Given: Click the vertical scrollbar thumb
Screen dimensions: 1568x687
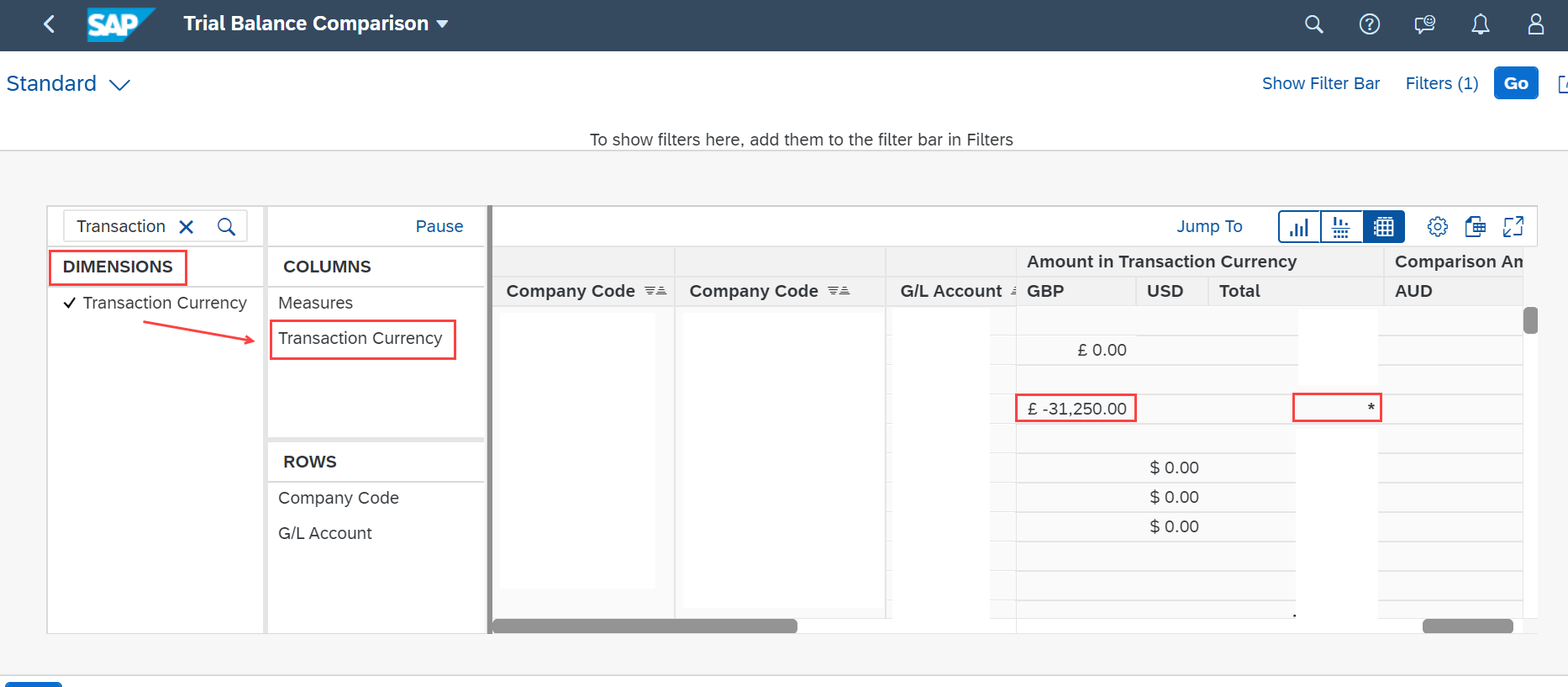Looking at the screenshot, I should click(1530, 320).
